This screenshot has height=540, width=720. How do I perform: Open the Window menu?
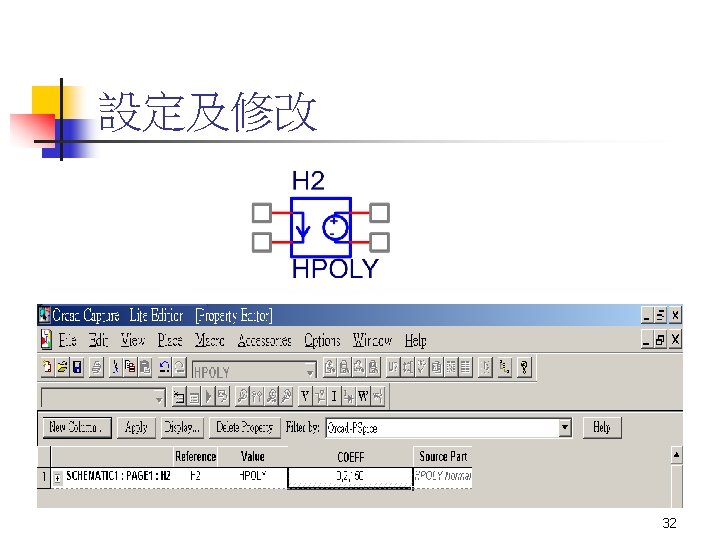click(x=372, y=340)
